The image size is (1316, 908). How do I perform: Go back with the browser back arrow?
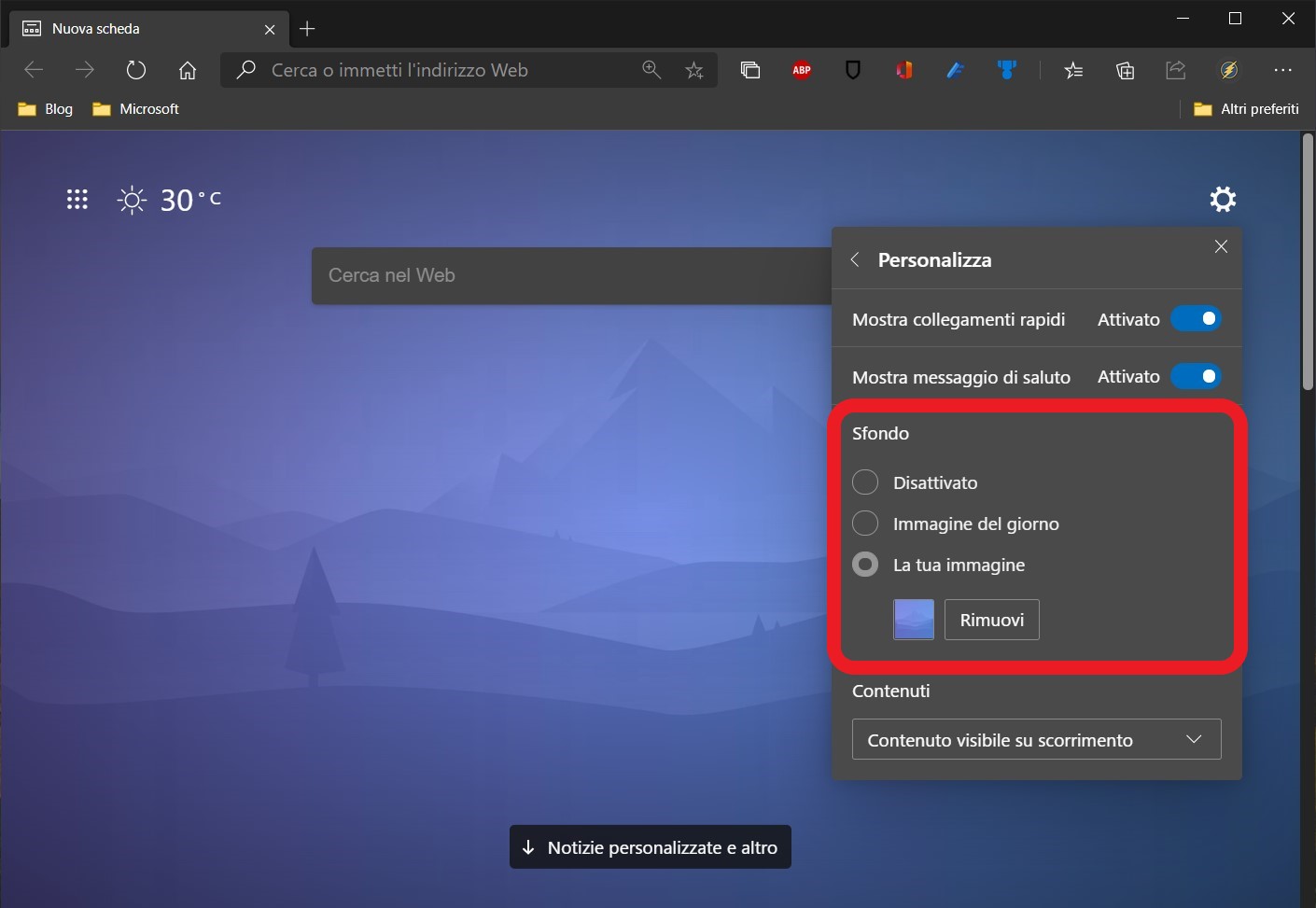pyautogui.click(x=34, y=69)
